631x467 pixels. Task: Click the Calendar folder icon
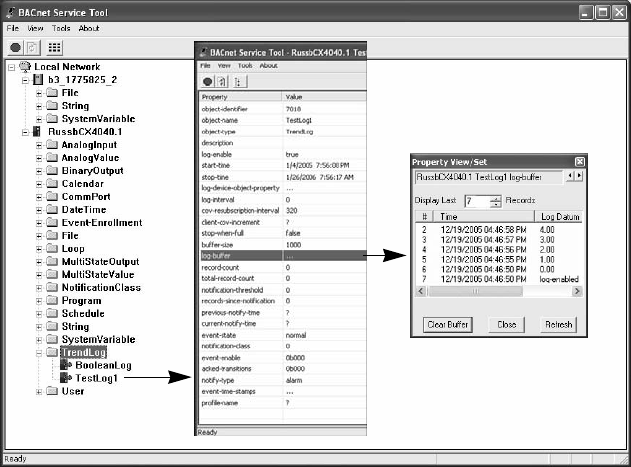(52, 184)
